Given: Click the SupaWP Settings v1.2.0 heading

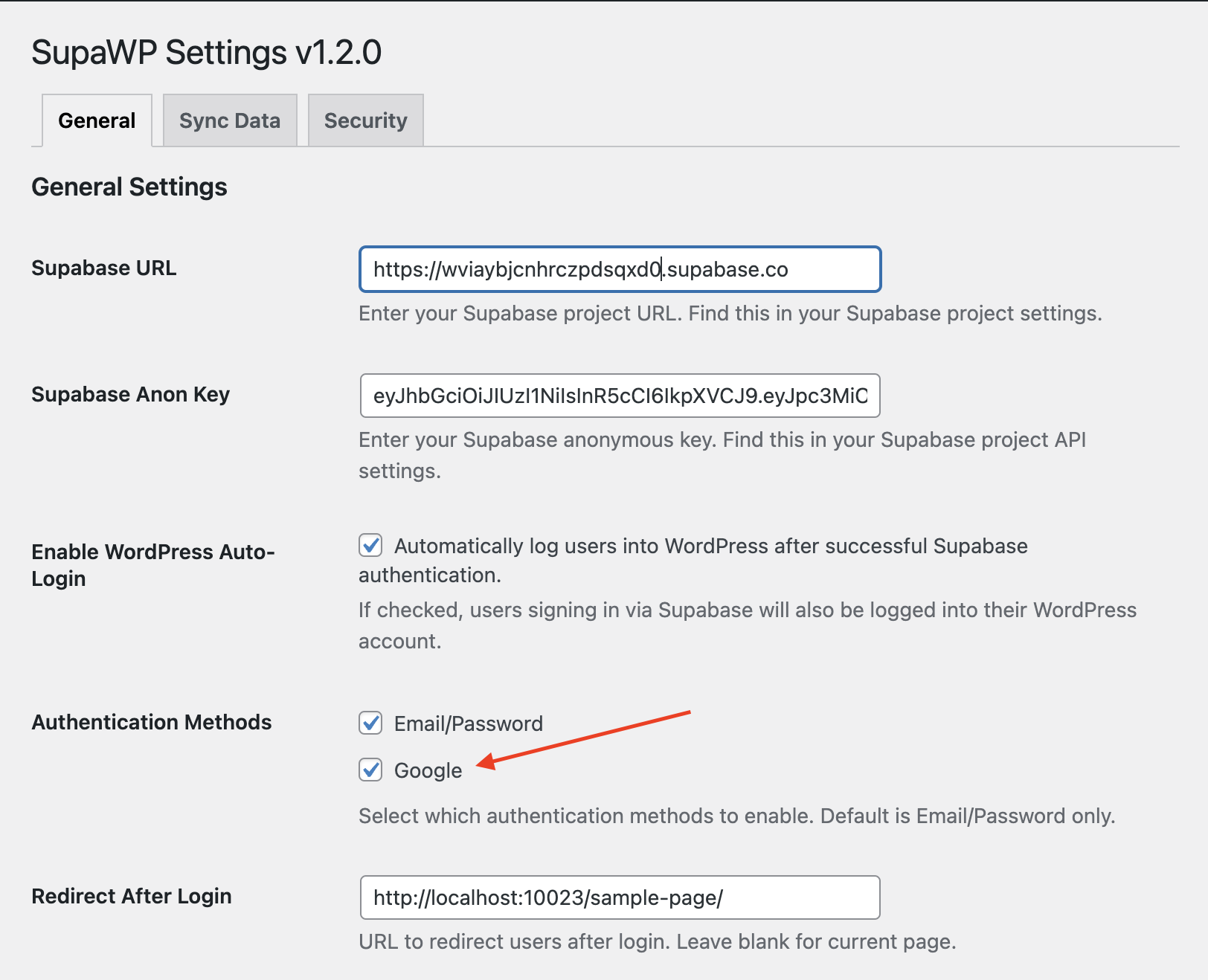Looking at the screenshot, I should (206, 52).
